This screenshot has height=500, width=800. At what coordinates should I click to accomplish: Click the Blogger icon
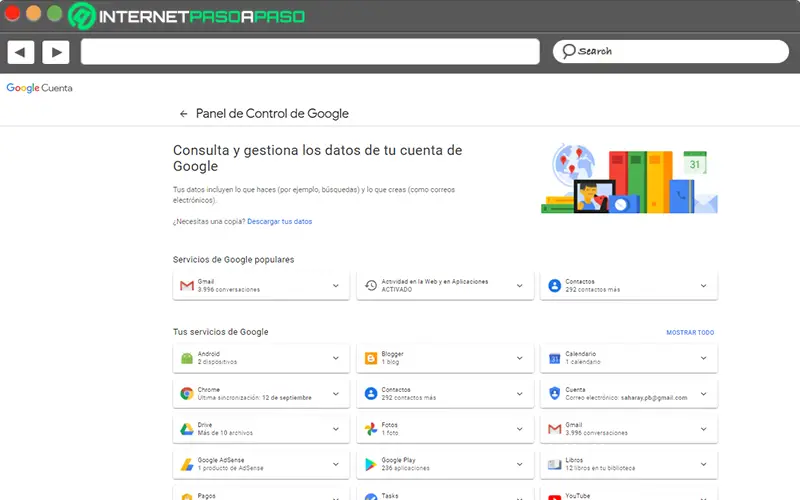(370, 358)
